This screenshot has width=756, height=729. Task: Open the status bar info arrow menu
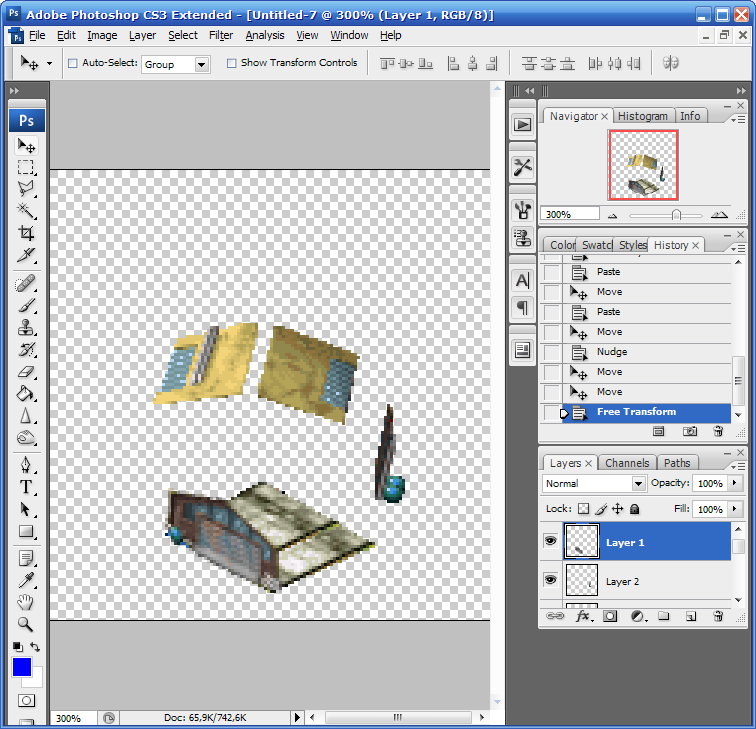(297, 717)
